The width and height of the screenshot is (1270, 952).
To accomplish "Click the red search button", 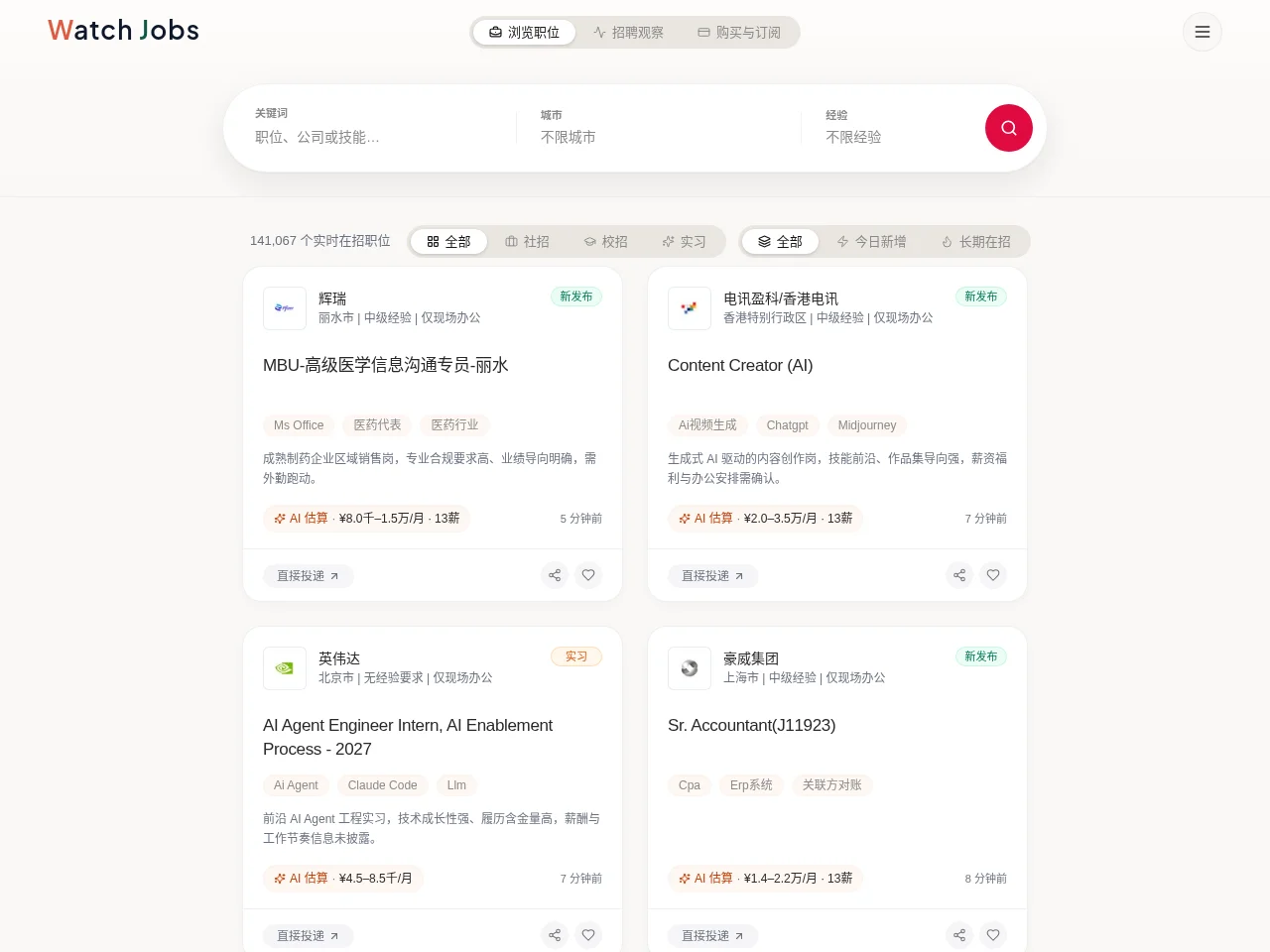I will tap(1009, 128).
